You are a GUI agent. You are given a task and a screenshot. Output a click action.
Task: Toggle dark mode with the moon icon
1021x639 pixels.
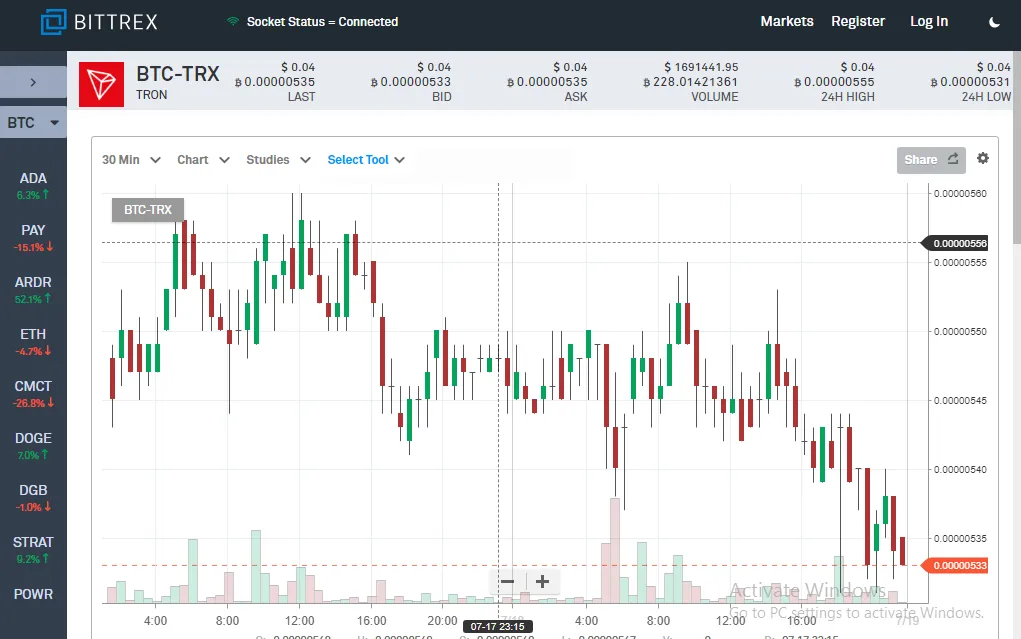[994, 22]
